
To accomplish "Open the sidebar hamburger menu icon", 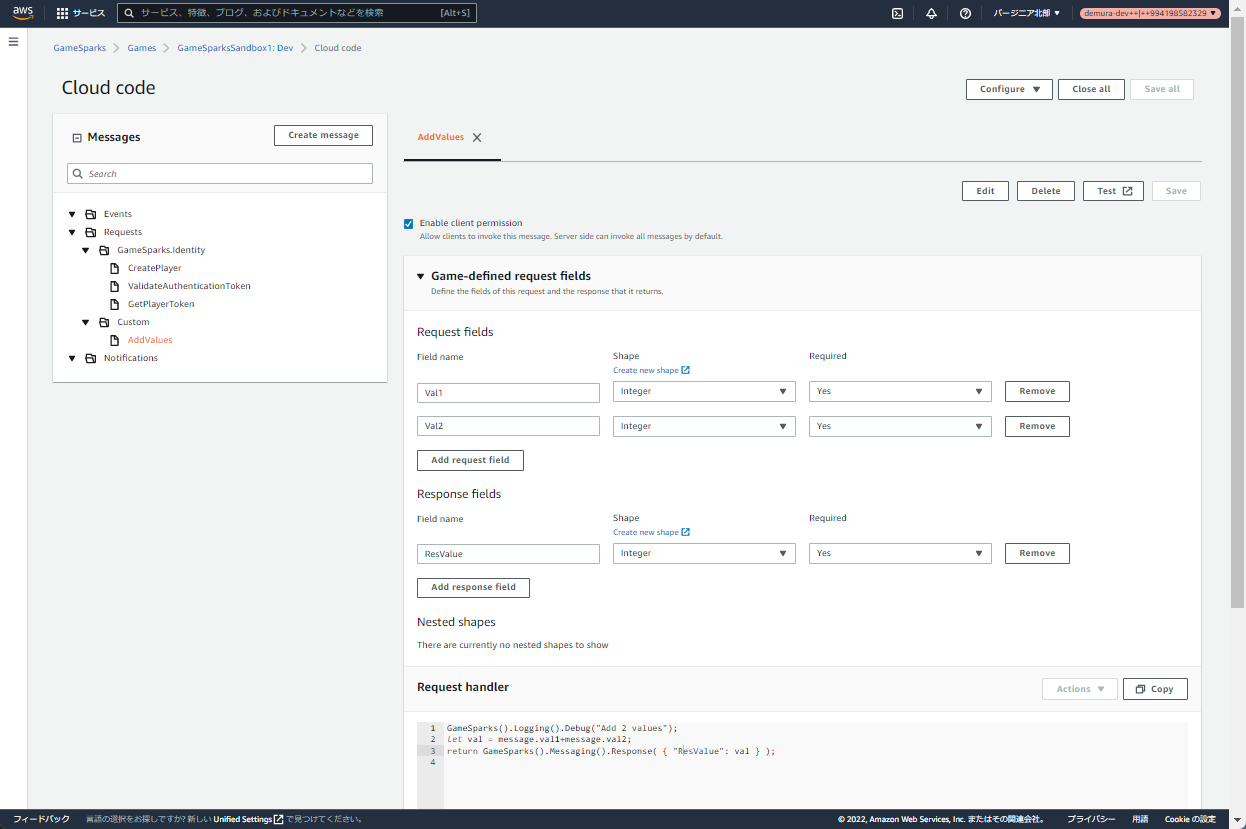I will (13, 41).
